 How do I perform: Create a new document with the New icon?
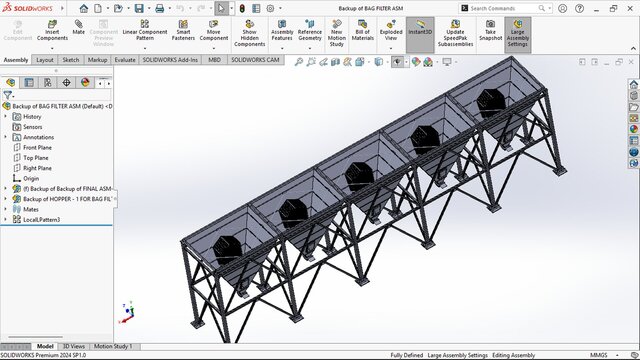point(98,8)
